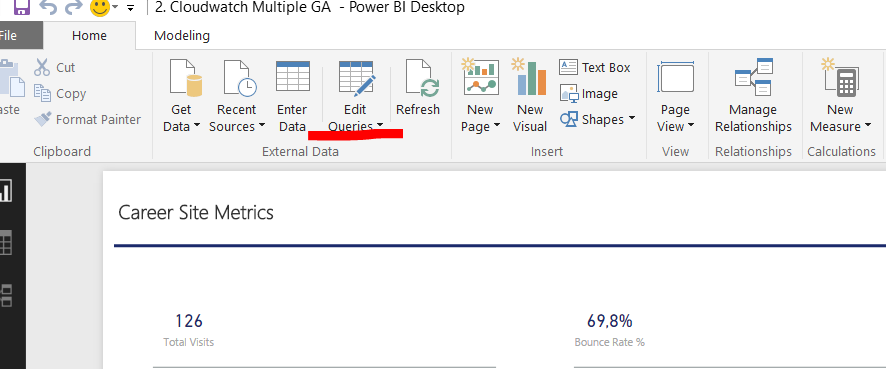
Task: Select the Format Painter brush
Action: coord(43,119)
